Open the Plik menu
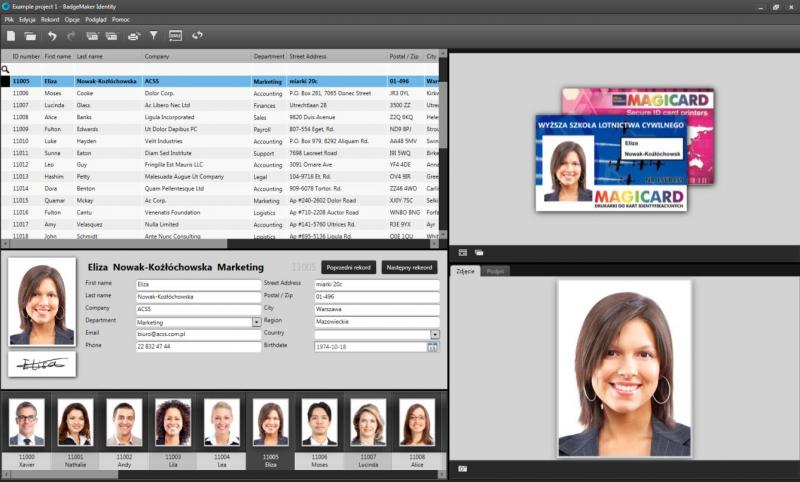 point(9,19)
